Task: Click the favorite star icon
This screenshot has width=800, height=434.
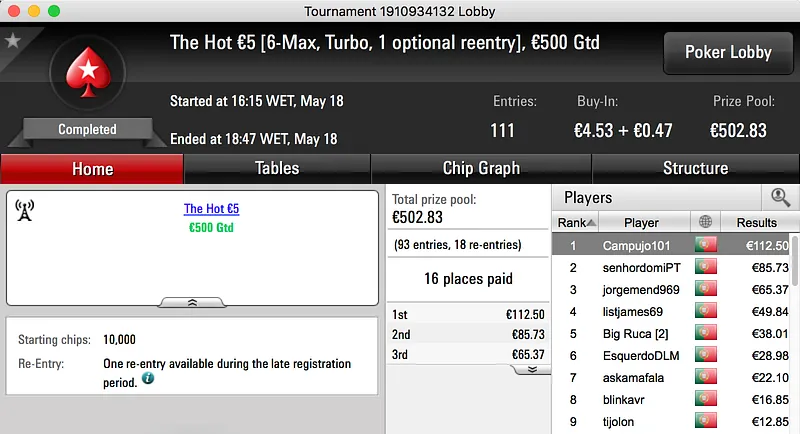Action: [x=13, y=41]
